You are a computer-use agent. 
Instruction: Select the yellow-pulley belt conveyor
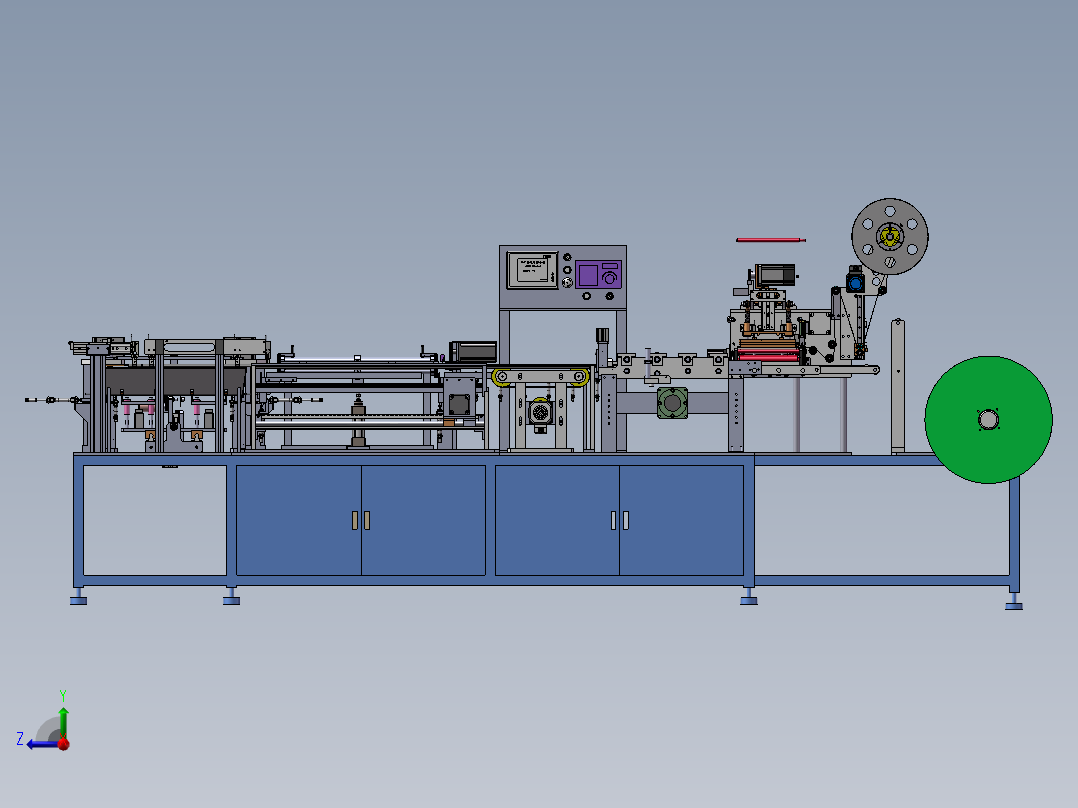(x=540, y=377)
